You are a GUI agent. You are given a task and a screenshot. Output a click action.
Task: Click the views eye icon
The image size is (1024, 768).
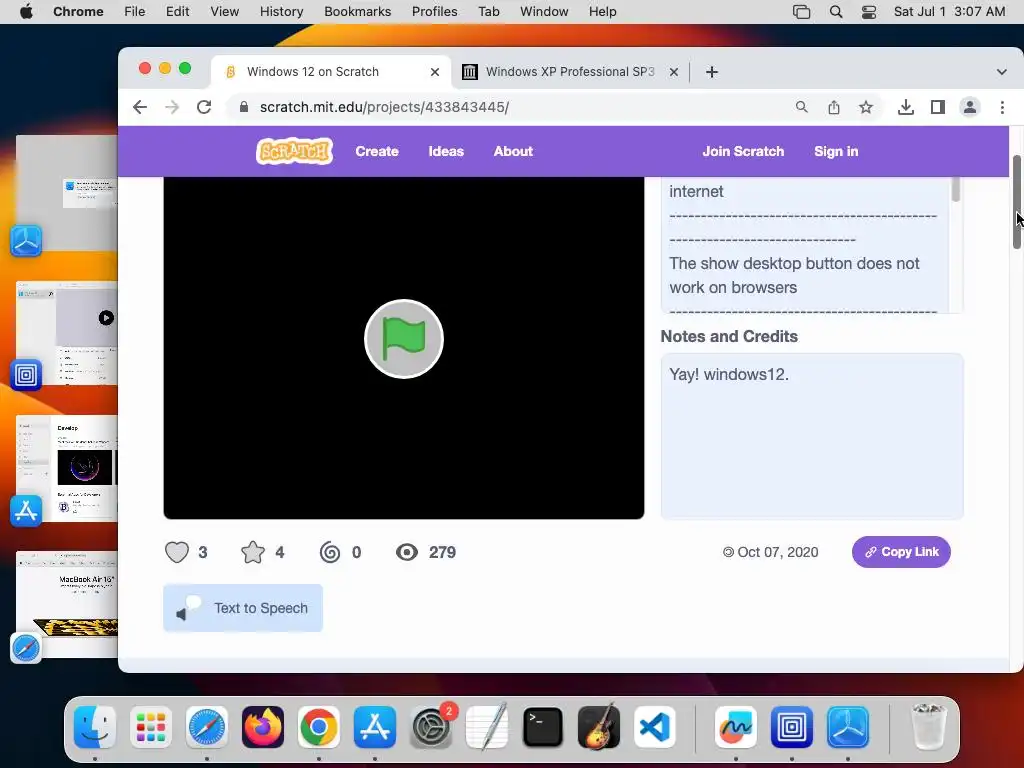(406, 552)
